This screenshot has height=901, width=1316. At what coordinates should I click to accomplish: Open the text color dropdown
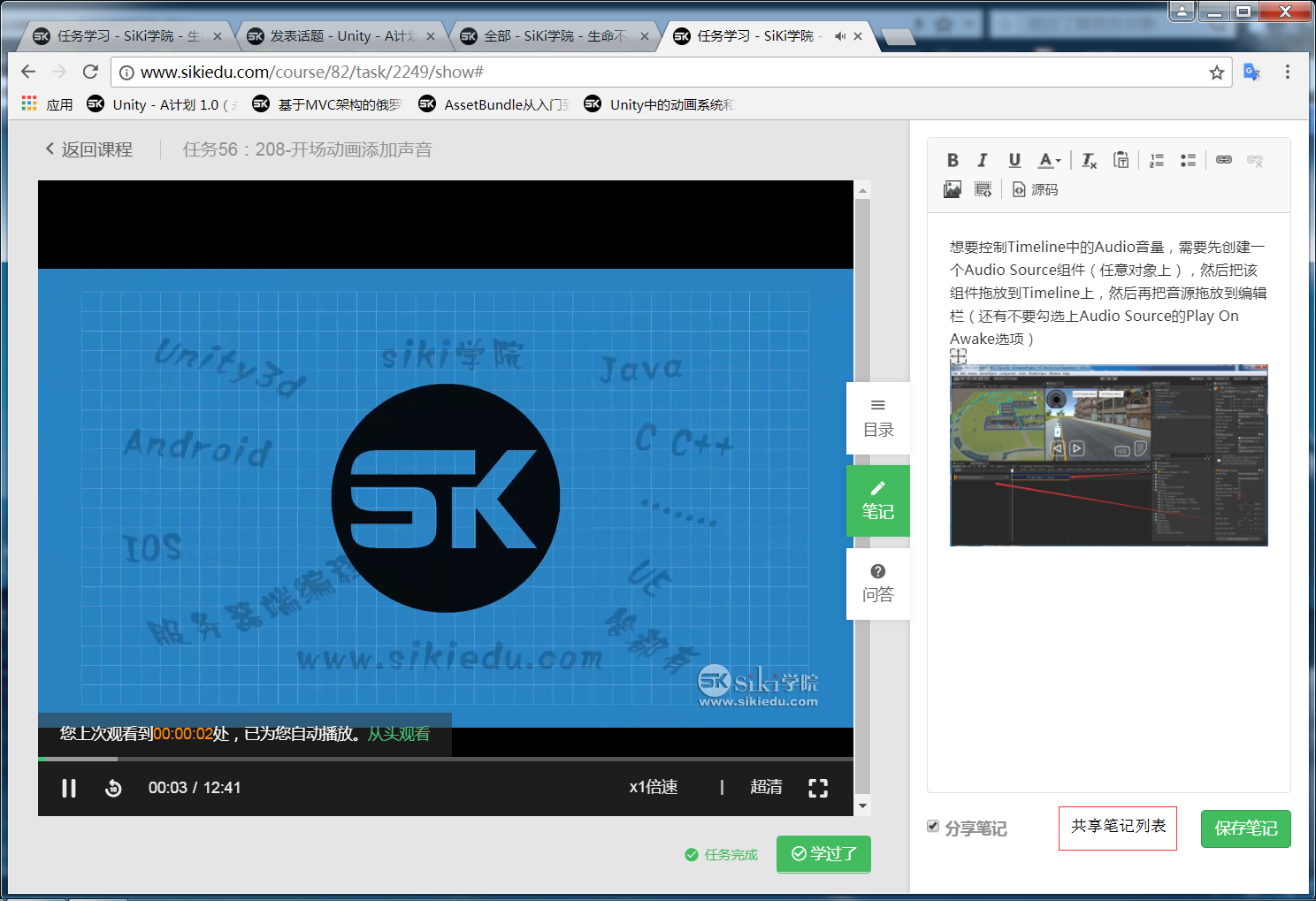click(1050, 160)
